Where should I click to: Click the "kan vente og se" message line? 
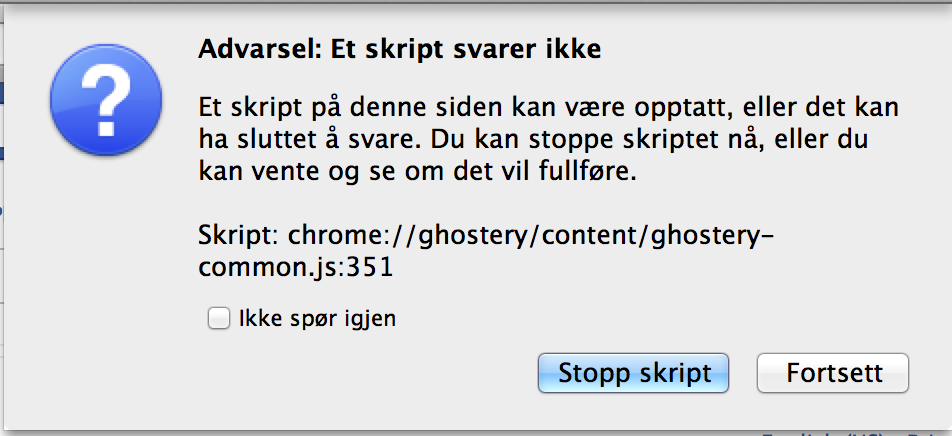(x=417, y=173)
